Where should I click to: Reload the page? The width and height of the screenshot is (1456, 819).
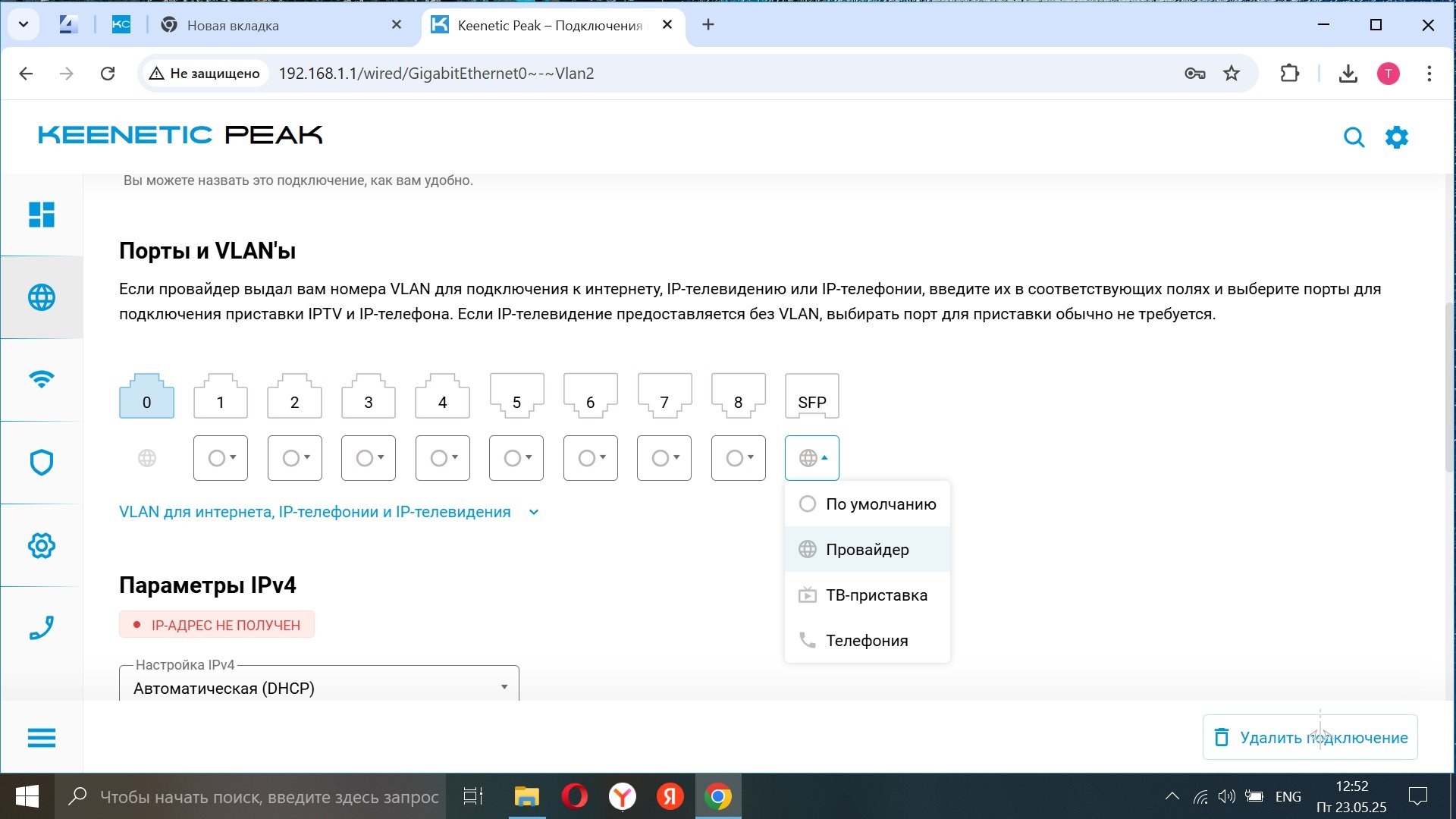(x=108, y=74)
